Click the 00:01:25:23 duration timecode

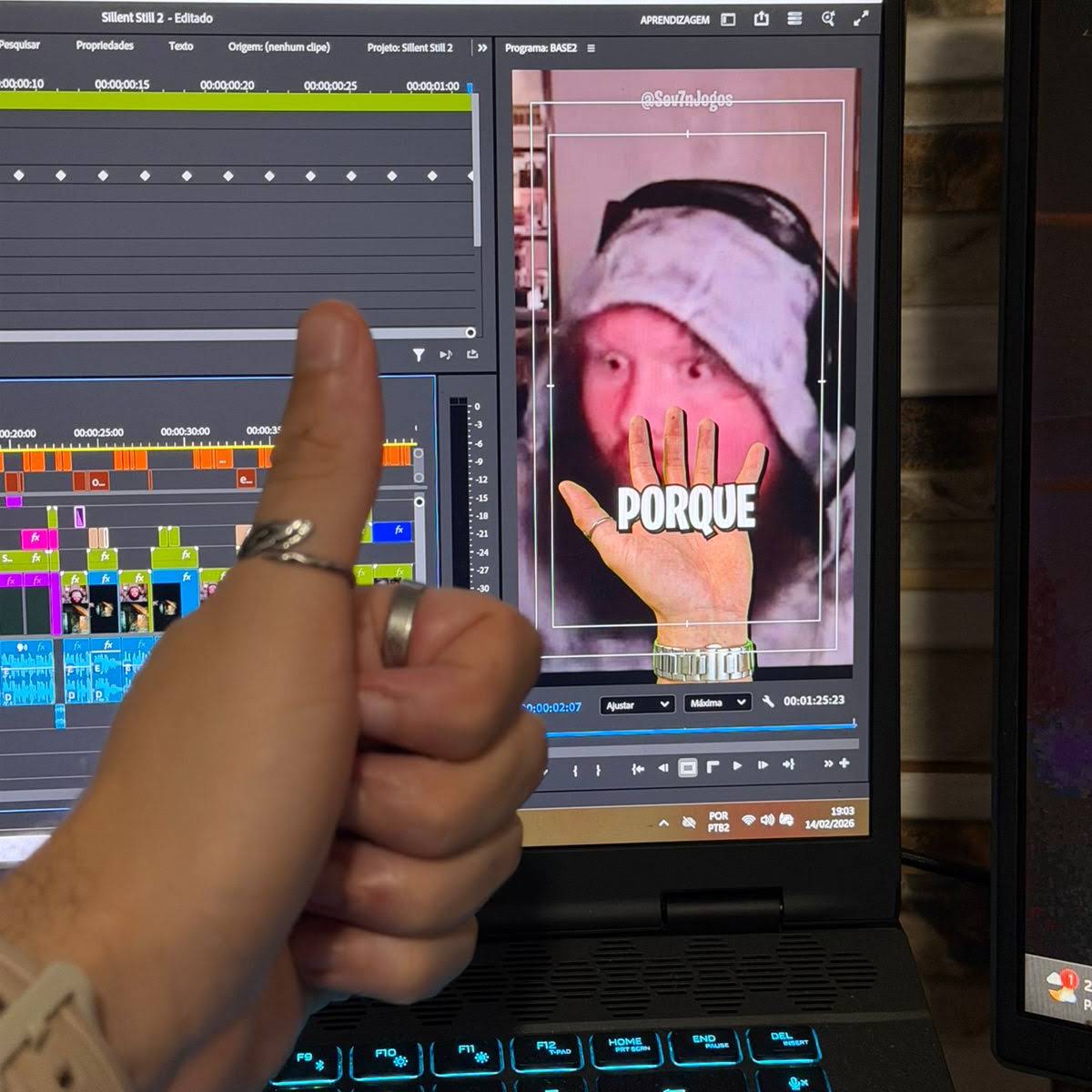pos(814,701)
